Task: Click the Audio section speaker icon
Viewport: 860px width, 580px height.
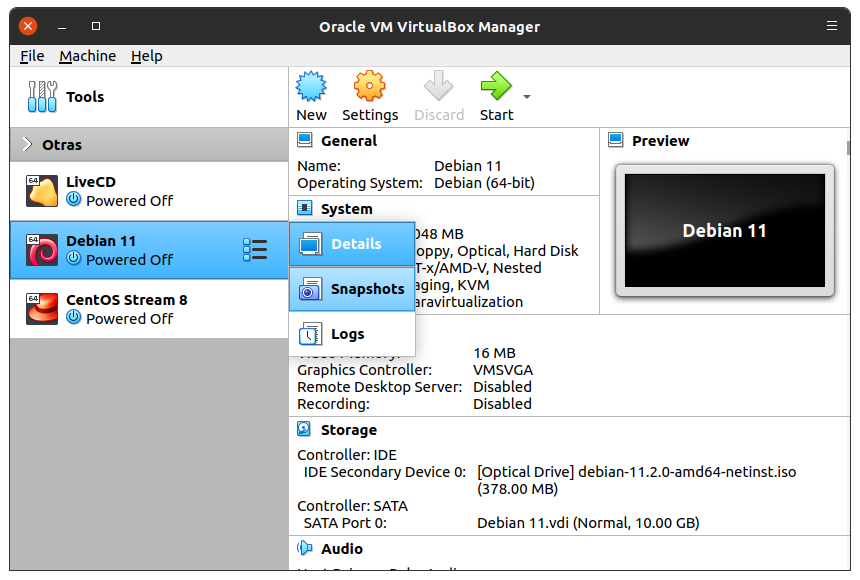Action: click(305, 548)
